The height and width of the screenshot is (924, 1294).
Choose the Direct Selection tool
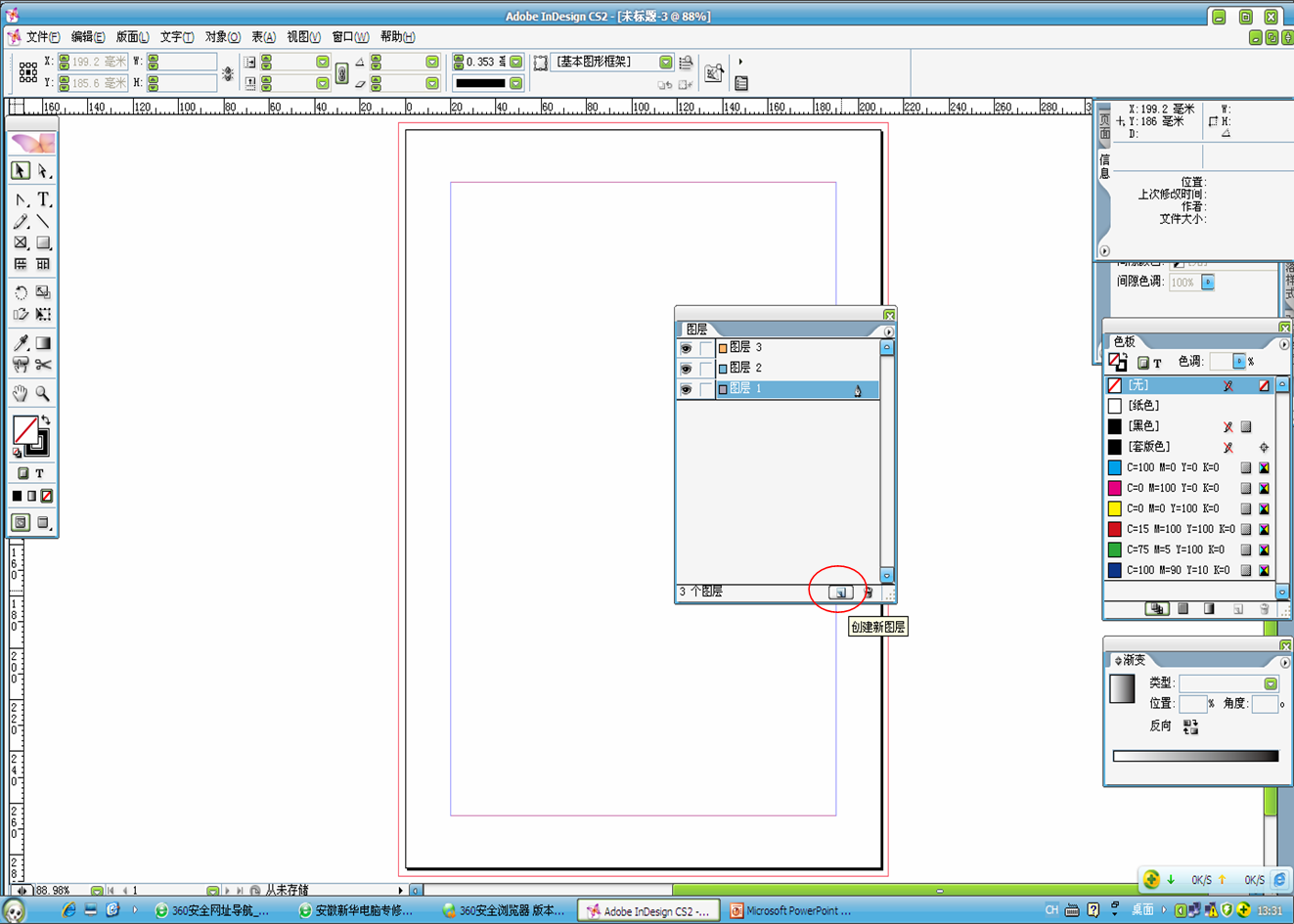pyautogui.click(x=43, y=171)
